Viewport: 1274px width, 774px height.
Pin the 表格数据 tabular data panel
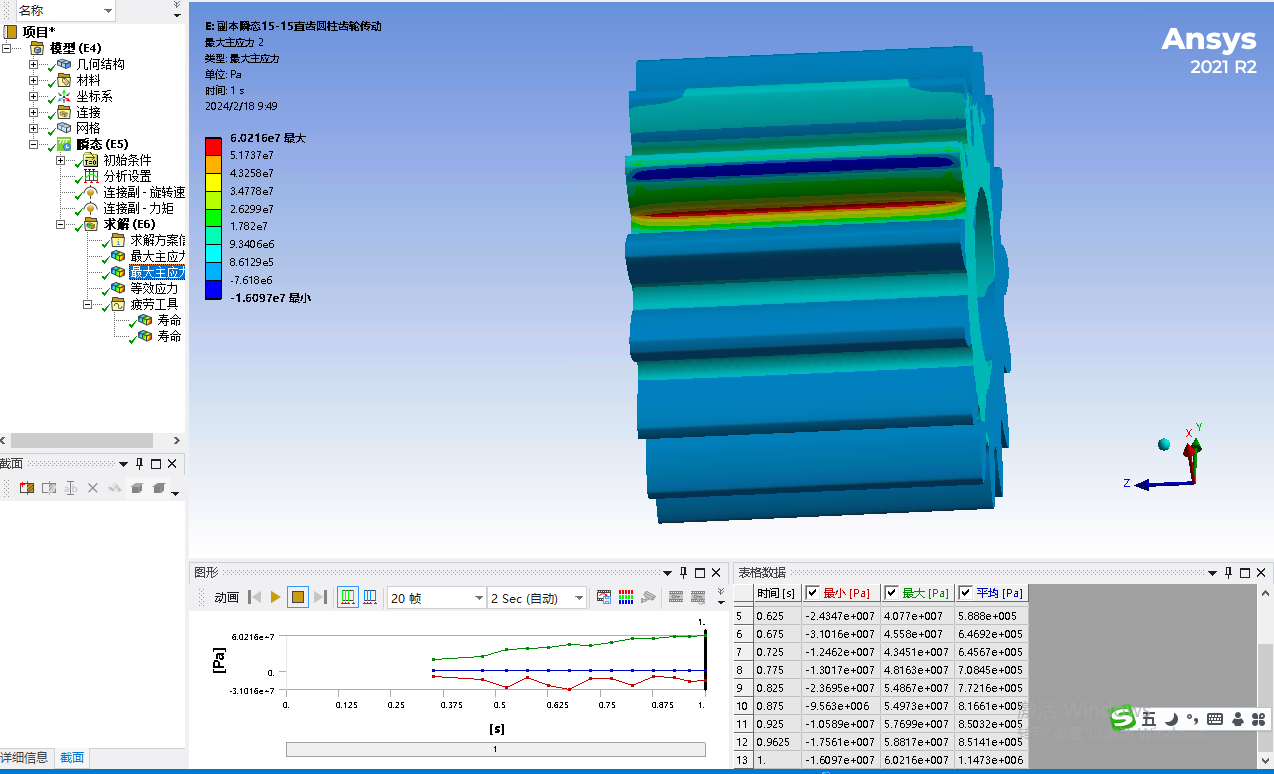(x=1228, y=573)
